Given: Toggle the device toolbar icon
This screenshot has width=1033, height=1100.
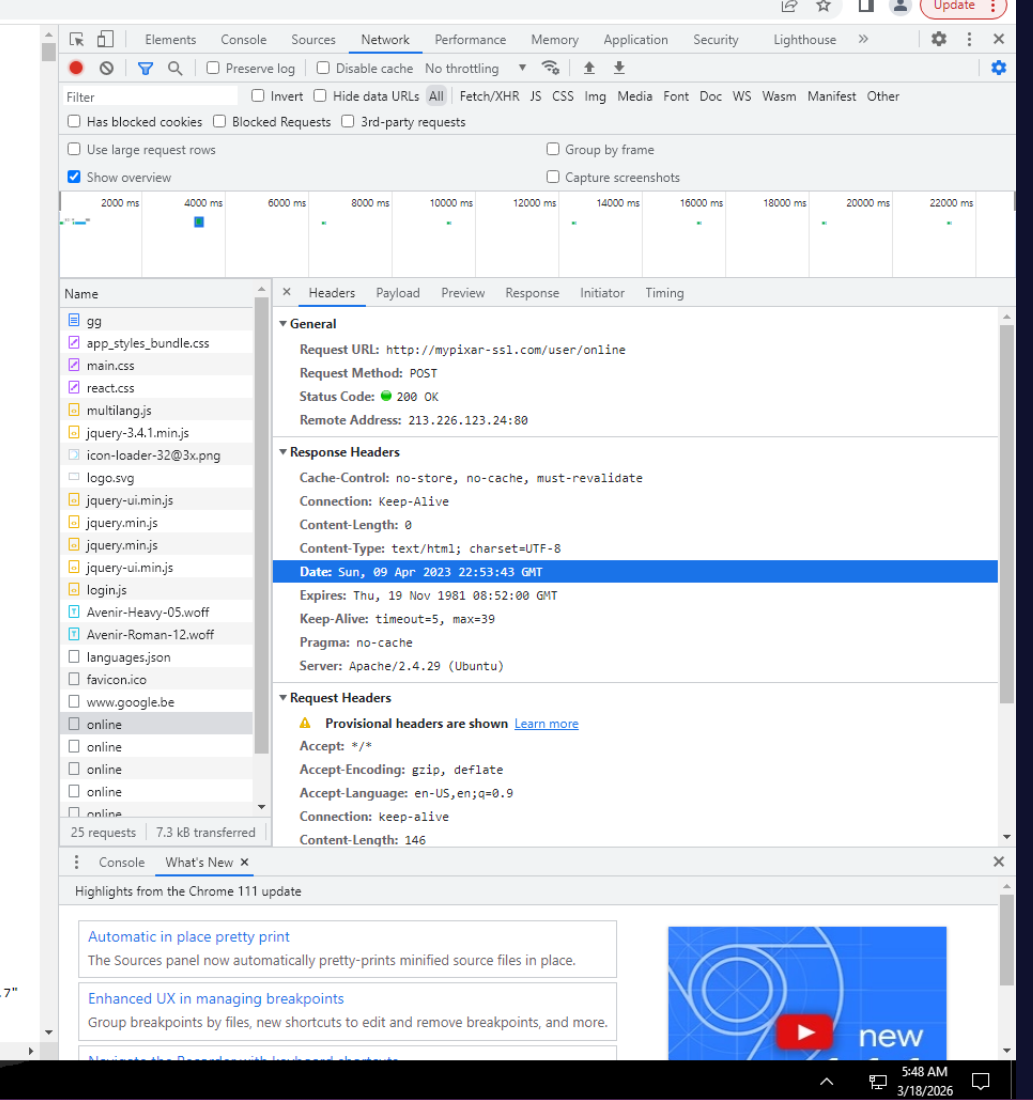Looking at the screenshot, I should (105, 39).
